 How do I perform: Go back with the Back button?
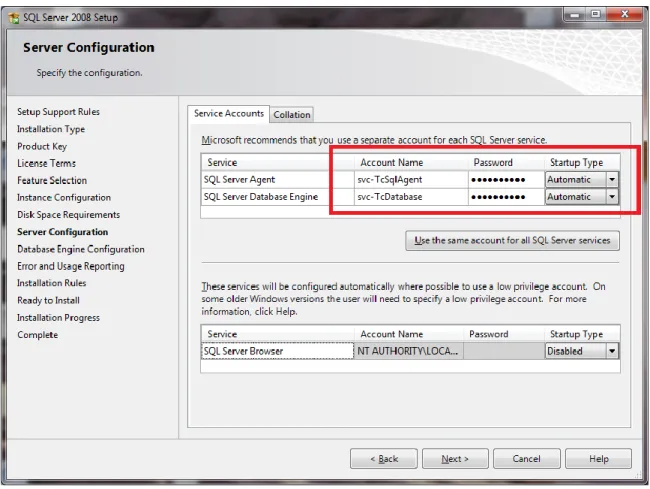(x=383, y=459)
